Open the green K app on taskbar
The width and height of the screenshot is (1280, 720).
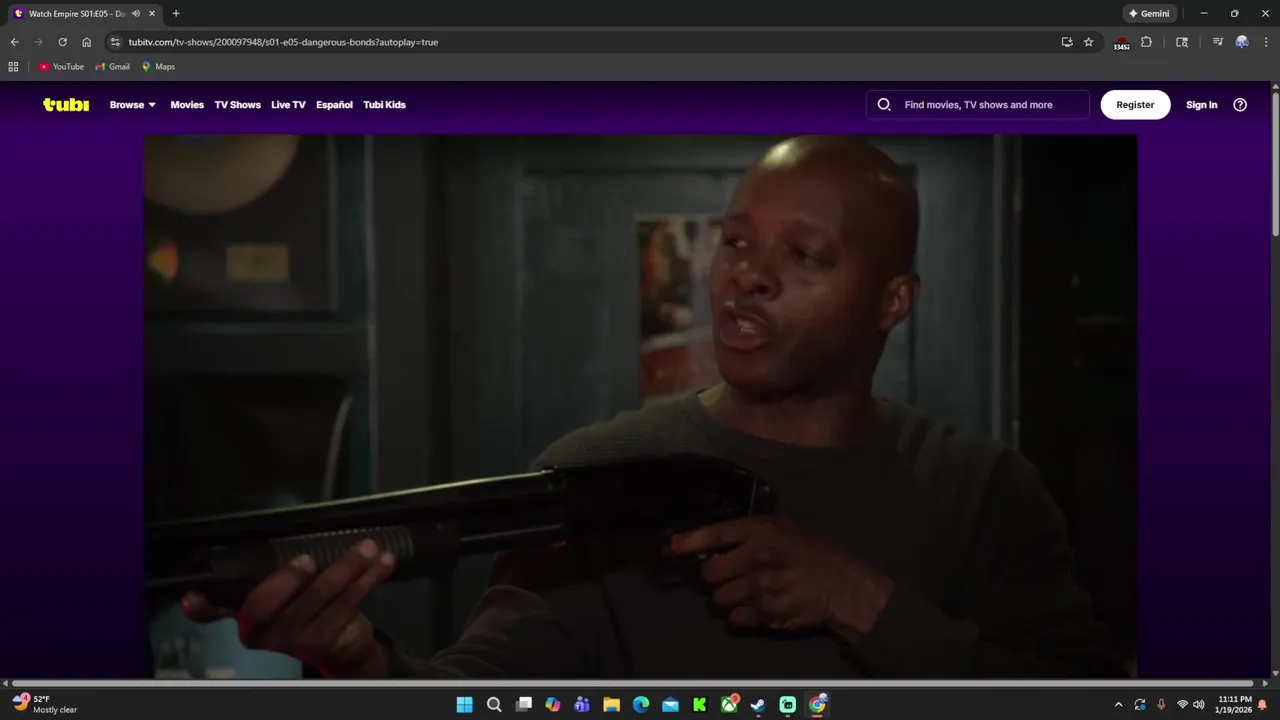[x=700, y=705]
